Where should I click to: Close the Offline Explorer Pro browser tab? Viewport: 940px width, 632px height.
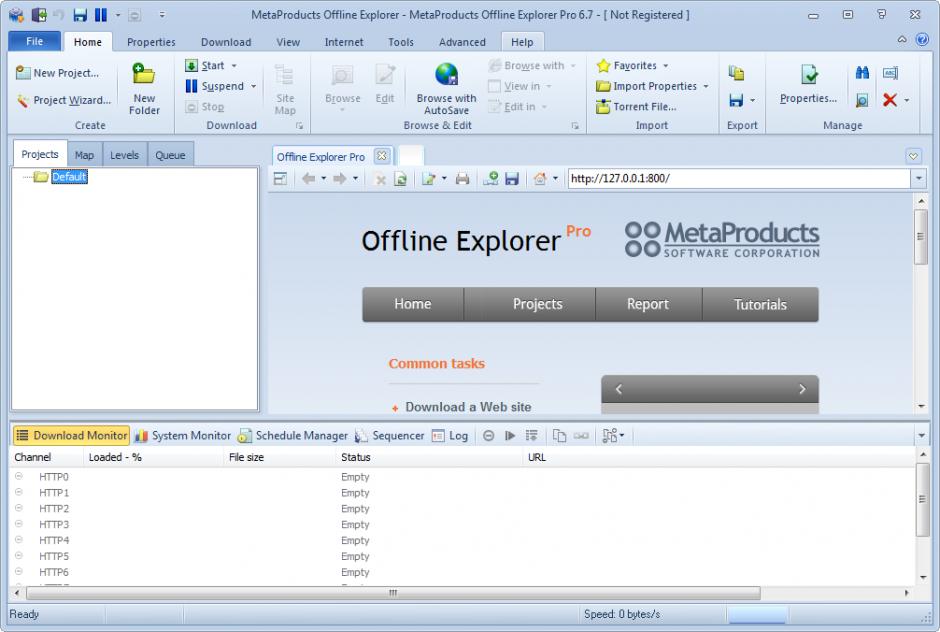381,156
